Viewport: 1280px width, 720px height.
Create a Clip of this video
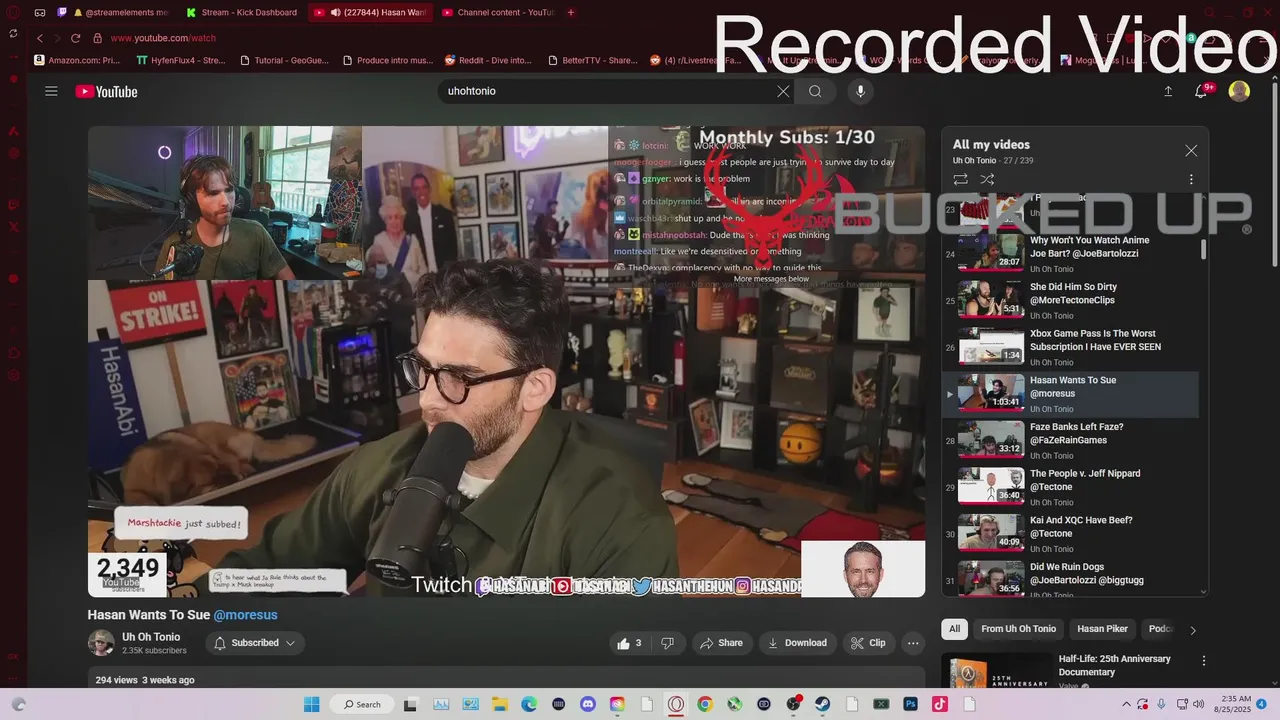point(868,643)
